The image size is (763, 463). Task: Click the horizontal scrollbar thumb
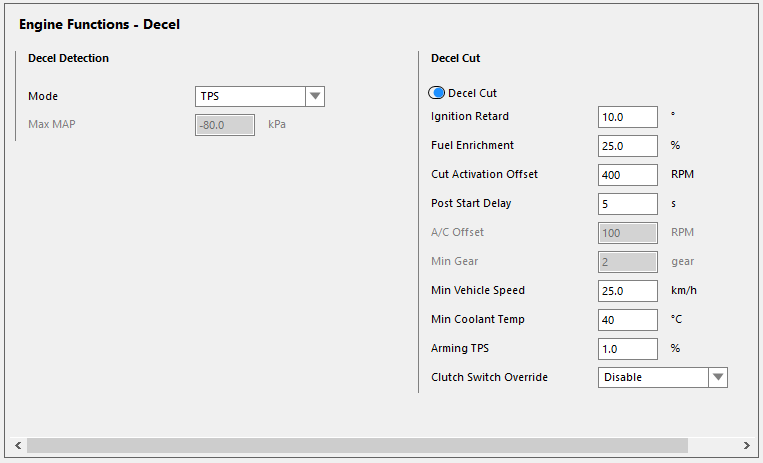click(357, 445)
